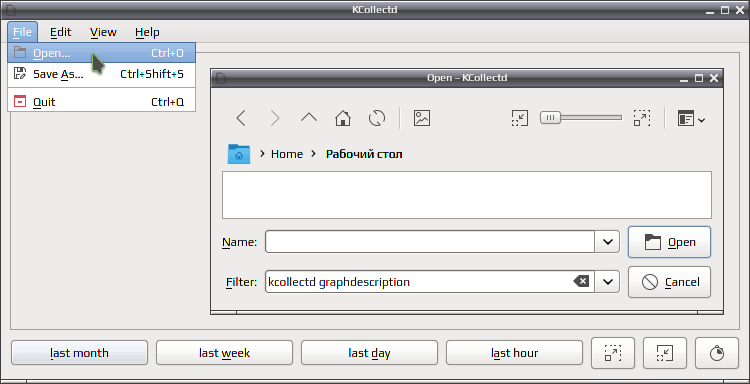Image resolution: width=750 pixels, height=384 pixels.
Task: Clear the Filter text with the erase icon
Action: click(581, 282)
